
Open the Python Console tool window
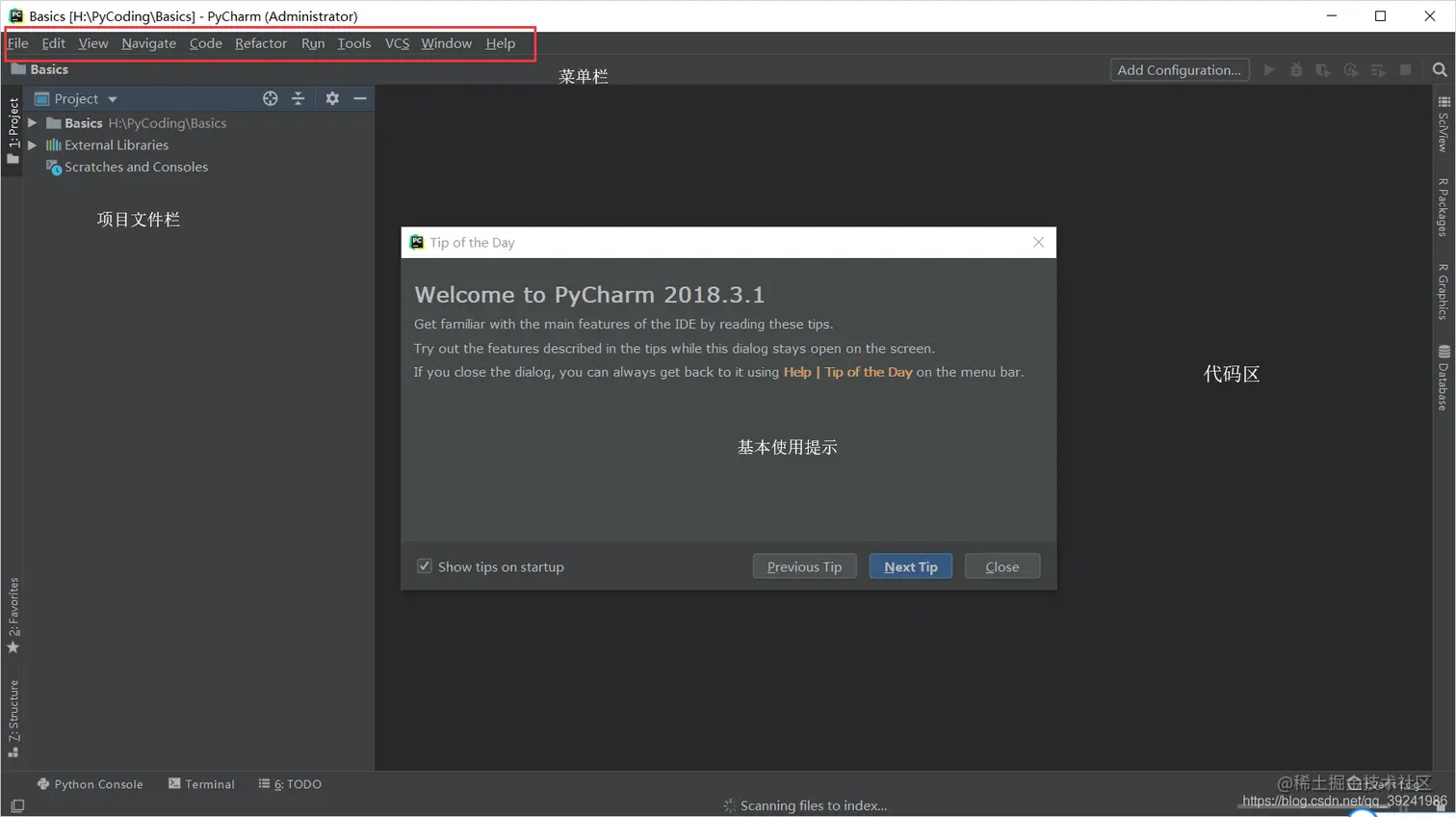point(90,784)
